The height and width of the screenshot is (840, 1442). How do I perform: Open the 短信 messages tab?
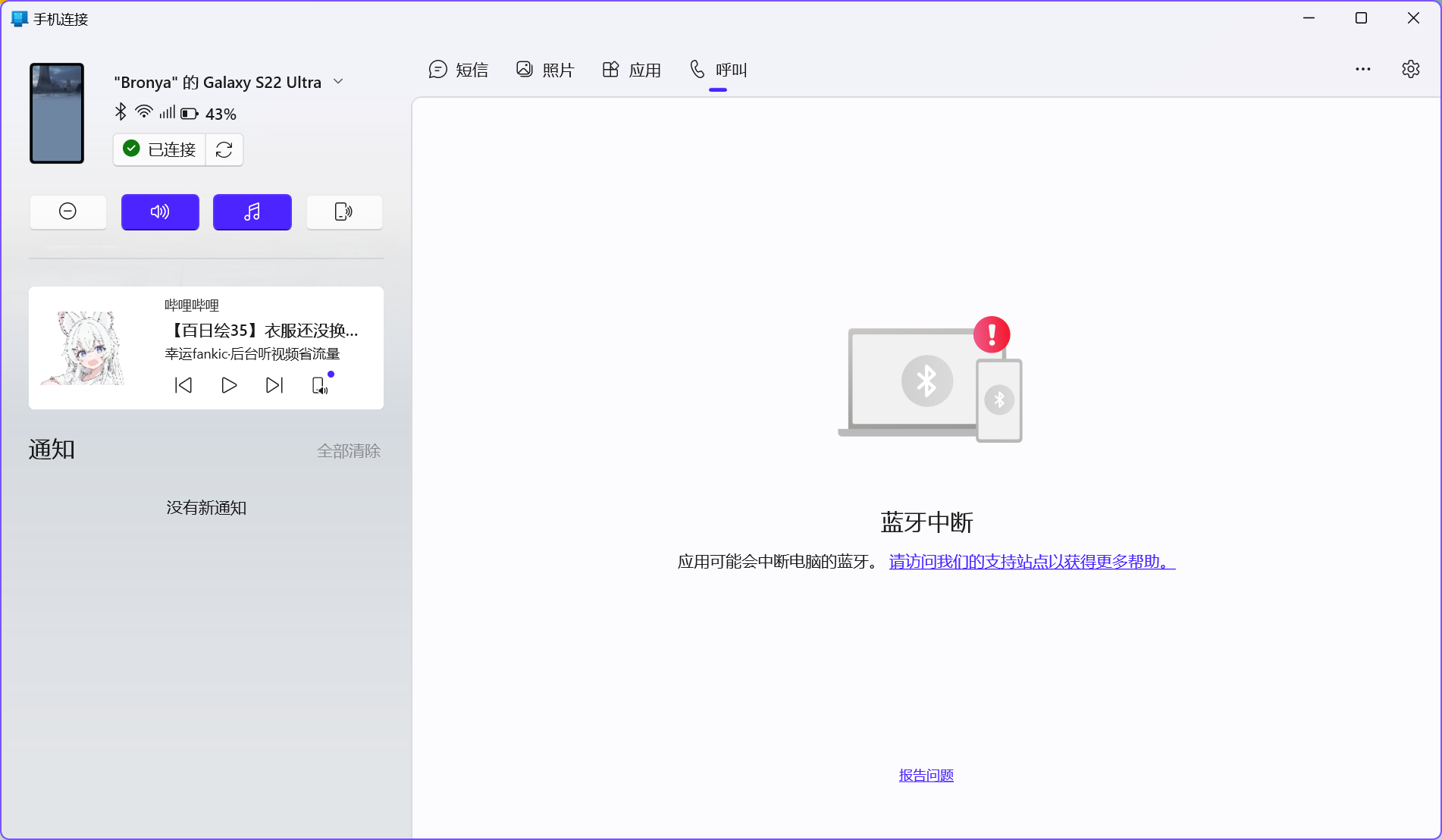click(458, 70)
